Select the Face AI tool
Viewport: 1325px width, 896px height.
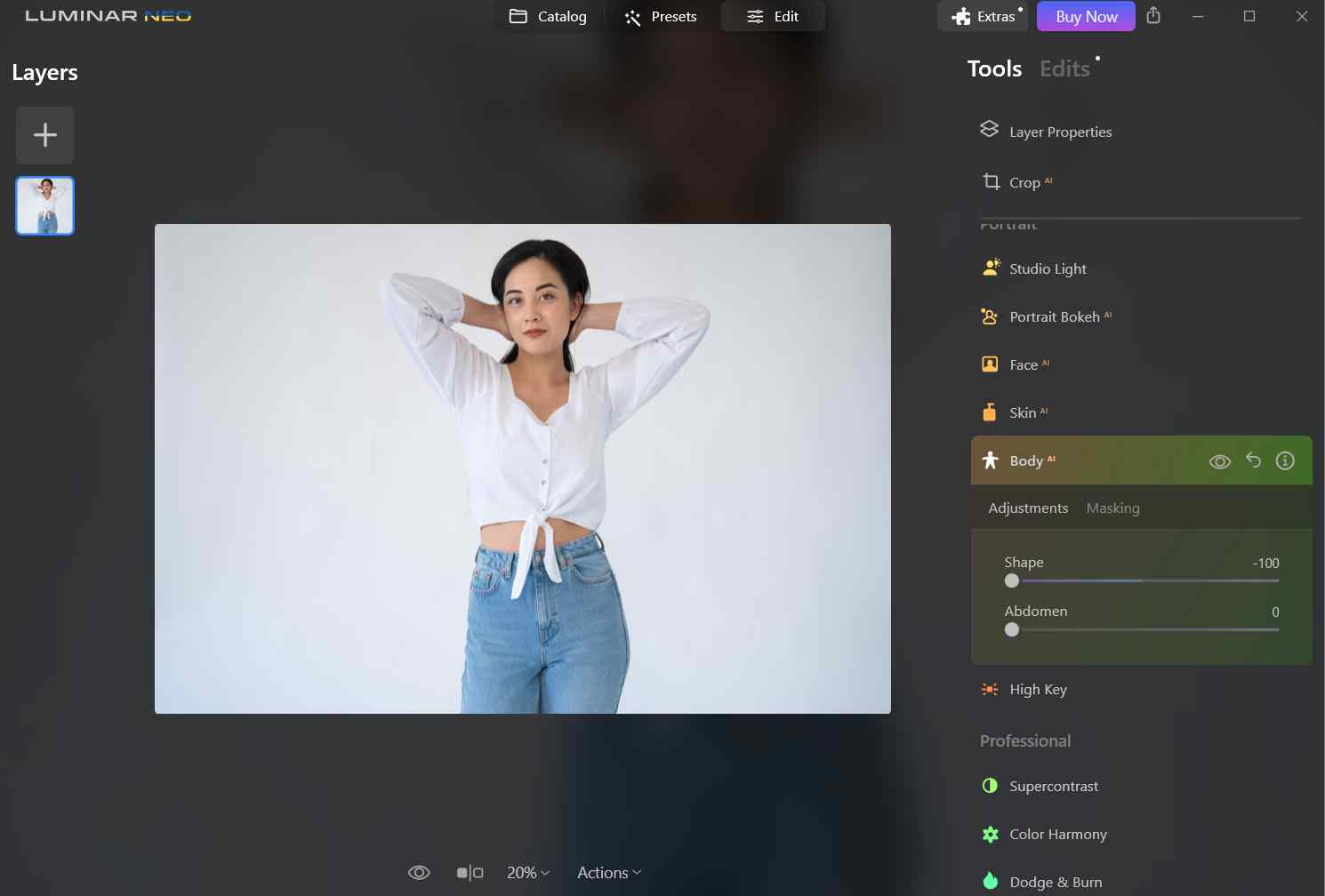(1023, 364)
